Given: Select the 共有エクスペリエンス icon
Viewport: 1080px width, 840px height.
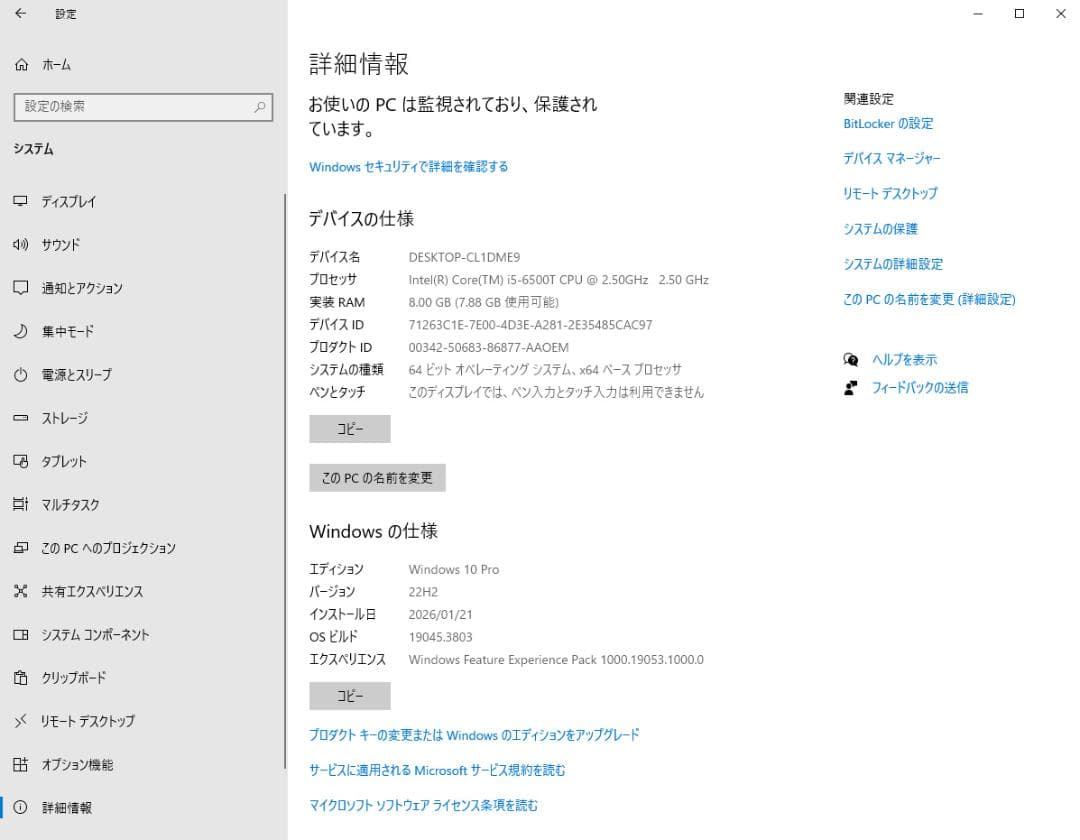Looking at the screenshot, I should (x=21, y=591).
